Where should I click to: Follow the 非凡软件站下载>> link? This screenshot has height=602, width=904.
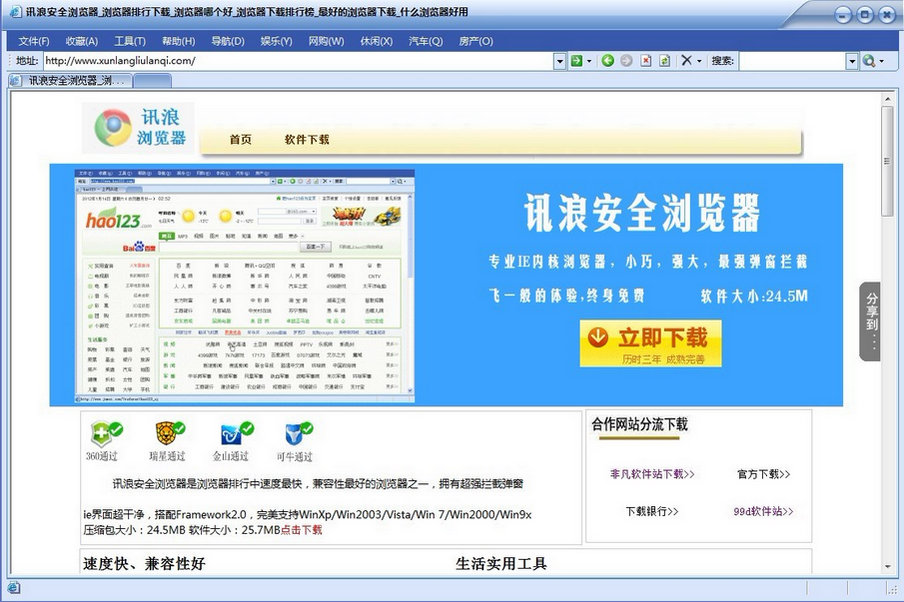pyautogui.click(x=652, y=474)
